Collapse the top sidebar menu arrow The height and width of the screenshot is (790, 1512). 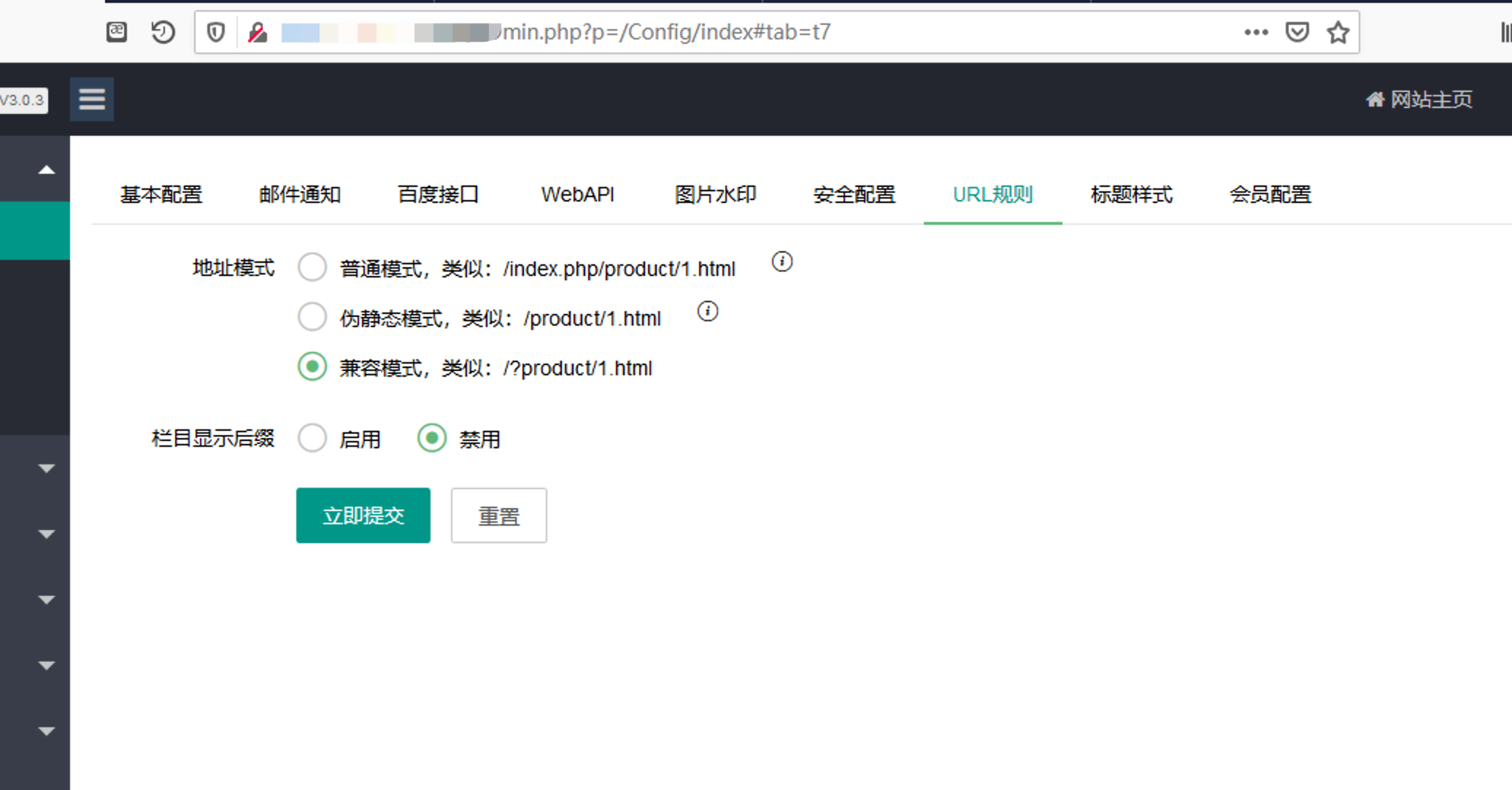click(46, 170)
